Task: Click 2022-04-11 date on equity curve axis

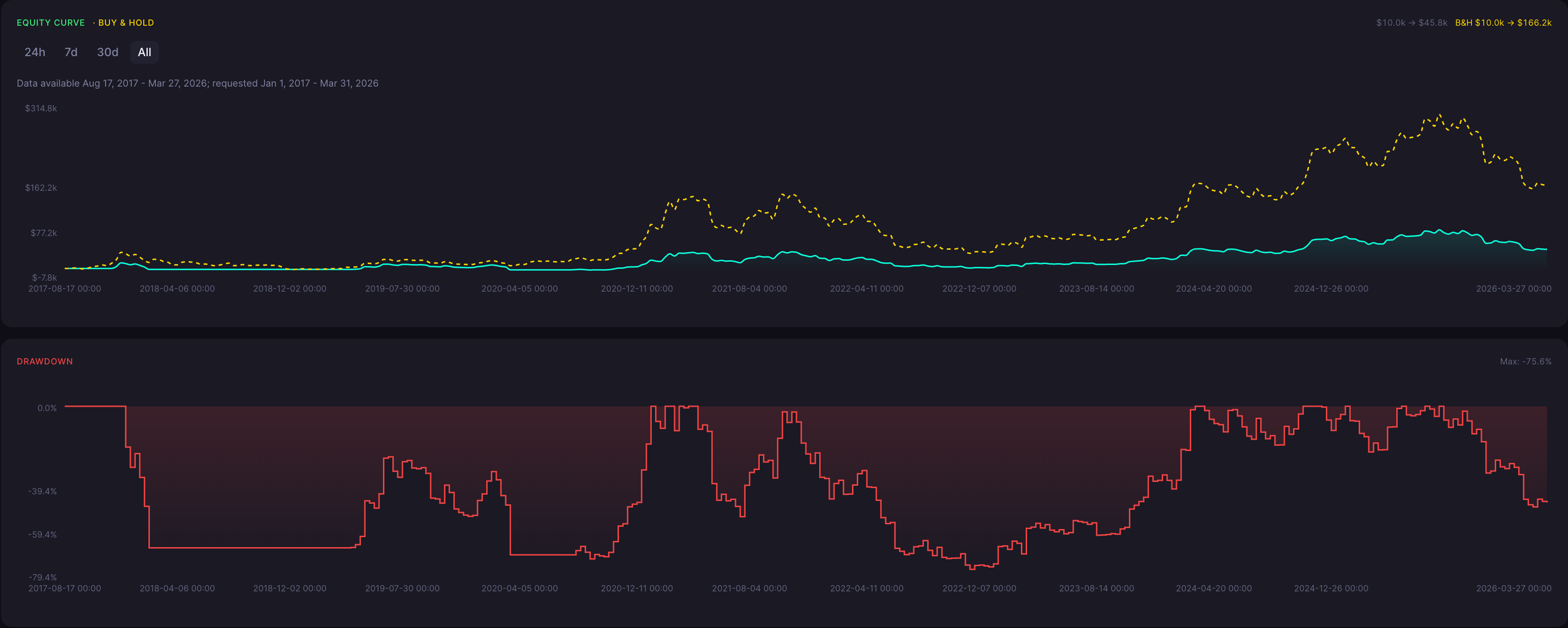Action: [x=867, y=288]
